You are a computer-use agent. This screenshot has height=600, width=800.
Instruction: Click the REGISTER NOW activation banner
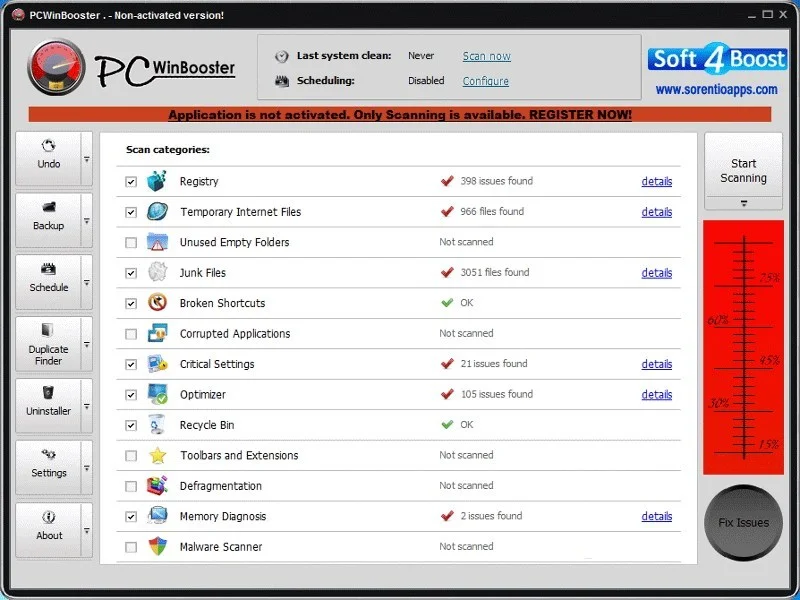point(400,114)
